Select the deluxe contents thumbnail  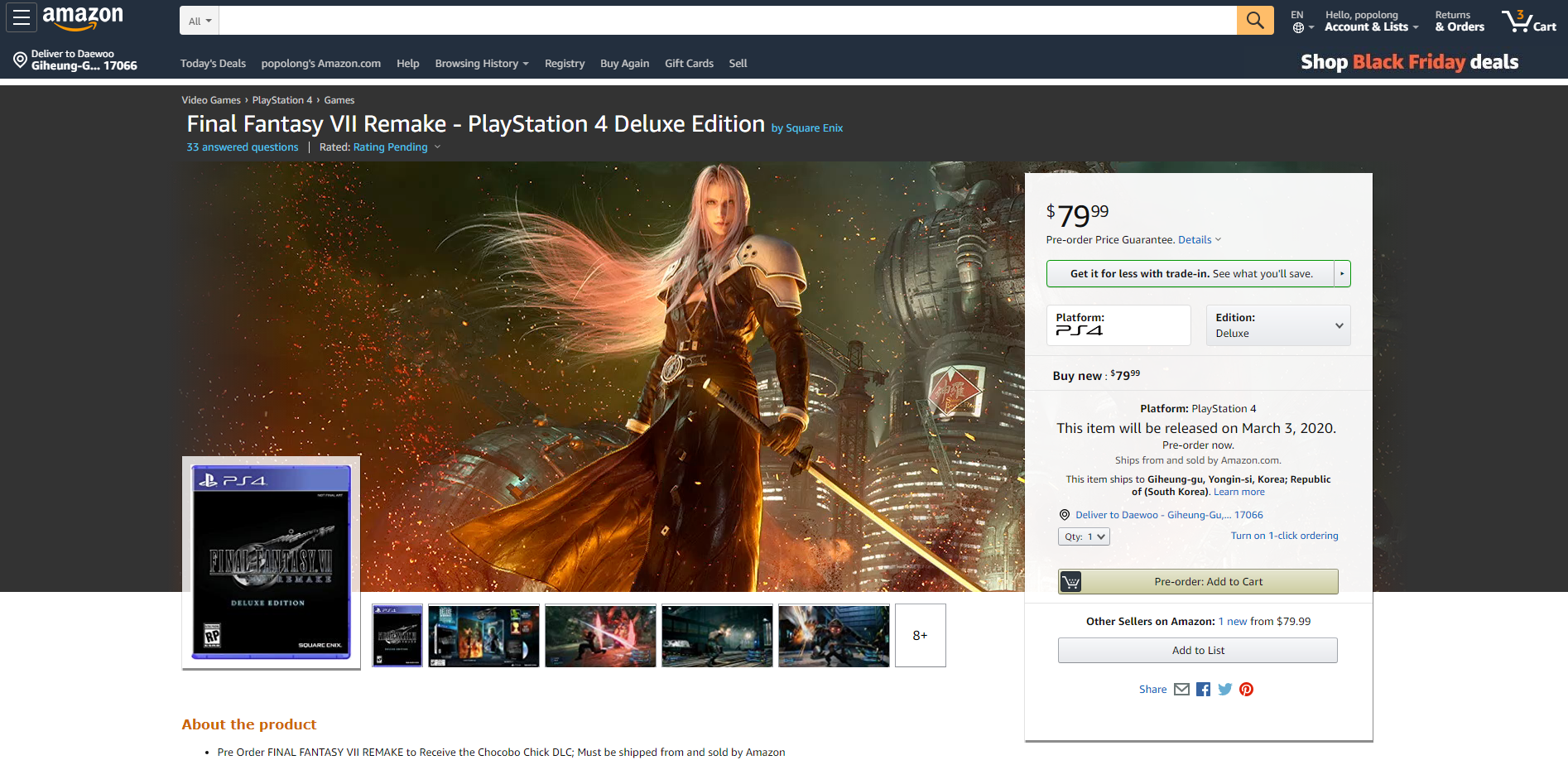[x=483, y=636]
